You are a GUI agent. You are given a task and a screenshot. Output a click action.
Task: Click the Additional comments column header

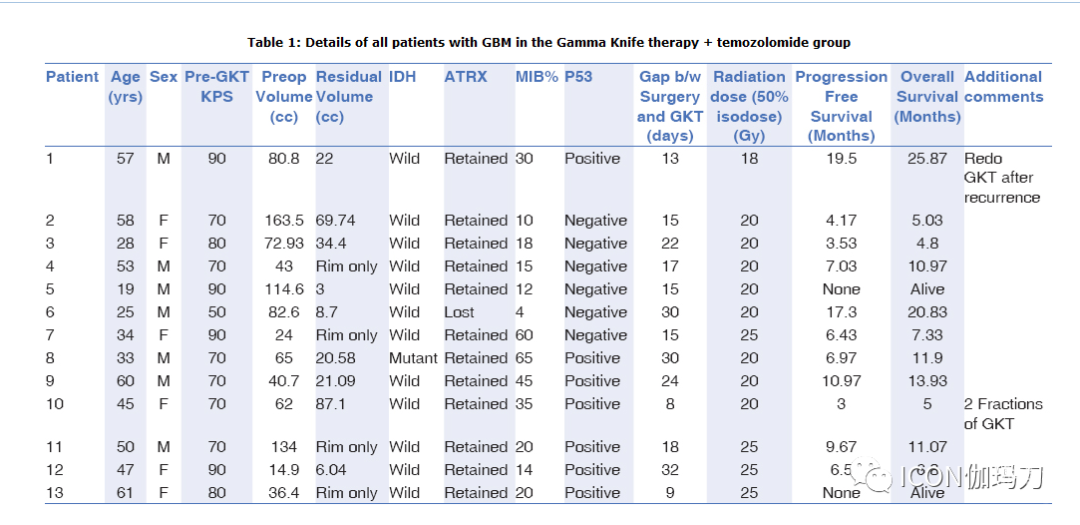[x=1003, y=87]
